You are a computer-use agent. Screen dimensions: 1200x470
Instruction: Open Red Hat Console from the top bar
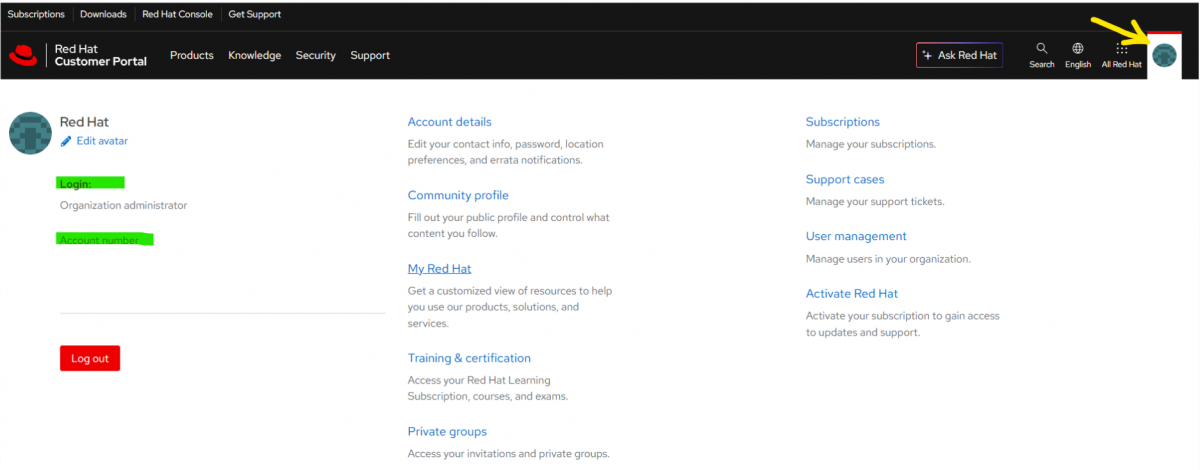(177, 15)
